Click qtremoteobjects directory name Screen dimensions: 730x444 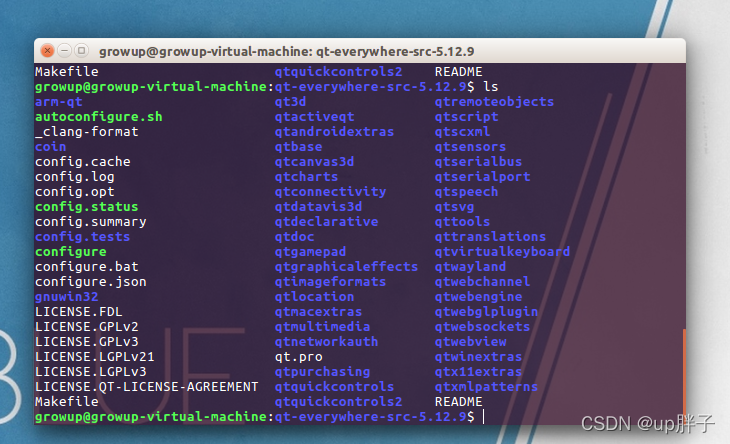[494, 101]
